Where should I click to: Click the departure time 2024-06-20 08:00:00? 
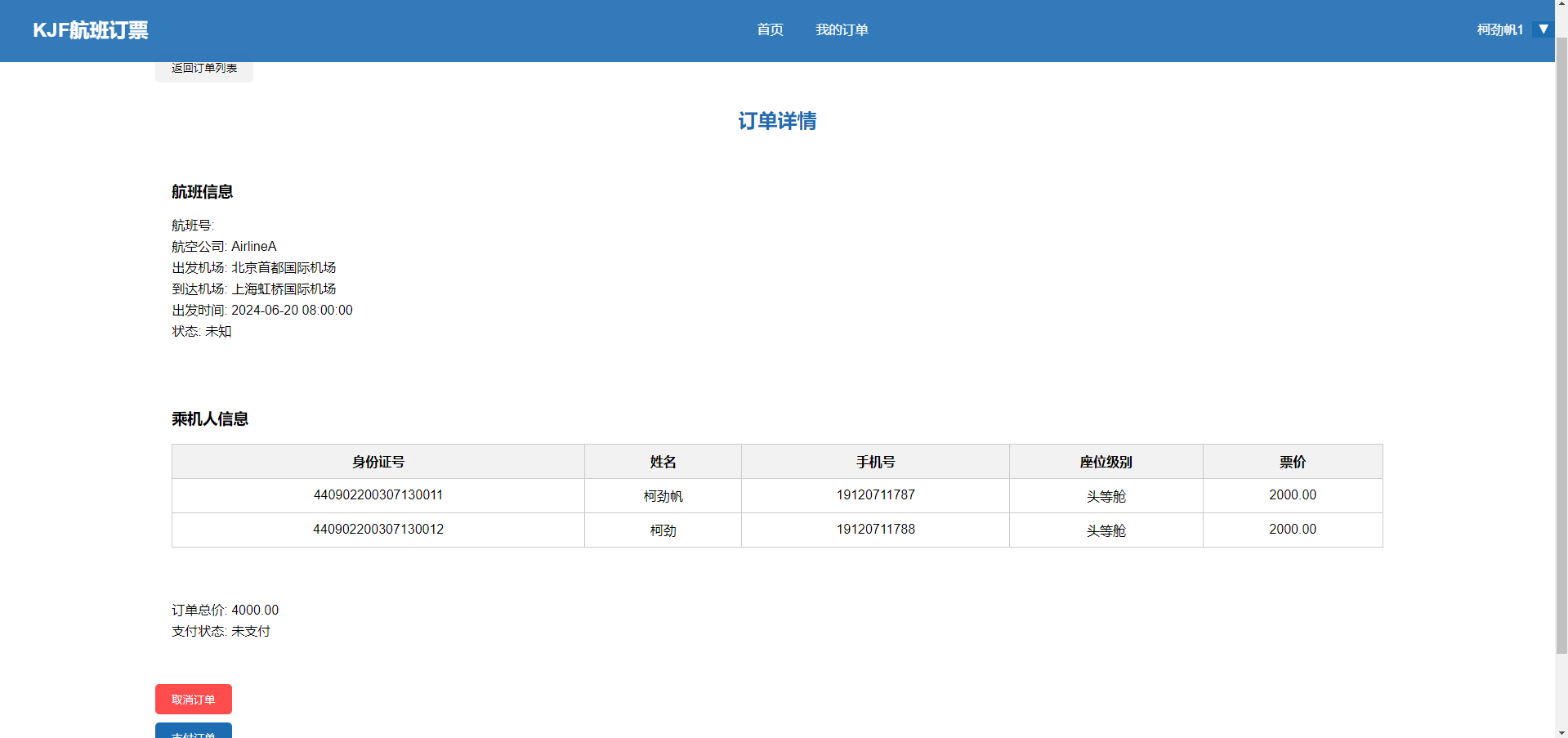[x=292, y=311]
